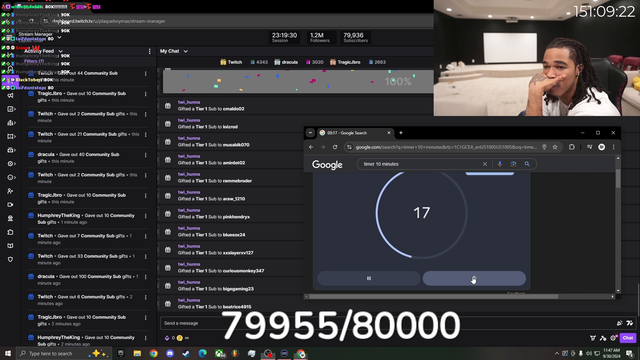Open File Explorer from the taskbar
Image resolution: width=640 pixels, height=360 pixels.
coord(137,353)
